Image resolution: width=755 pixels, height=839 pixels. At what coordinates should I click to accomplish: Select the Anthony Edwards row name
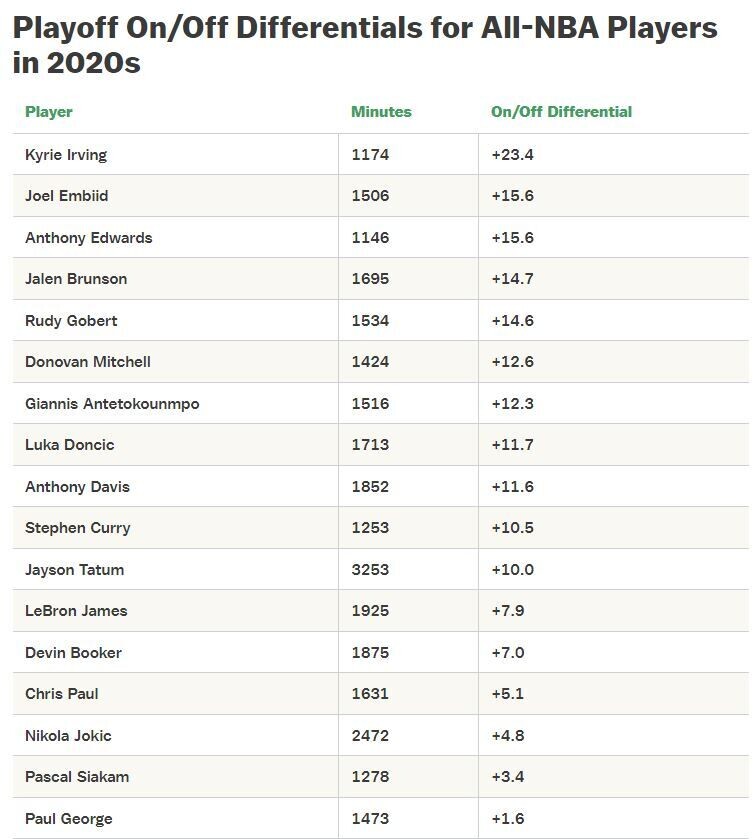pyautogui.click(x=89, y=238)
